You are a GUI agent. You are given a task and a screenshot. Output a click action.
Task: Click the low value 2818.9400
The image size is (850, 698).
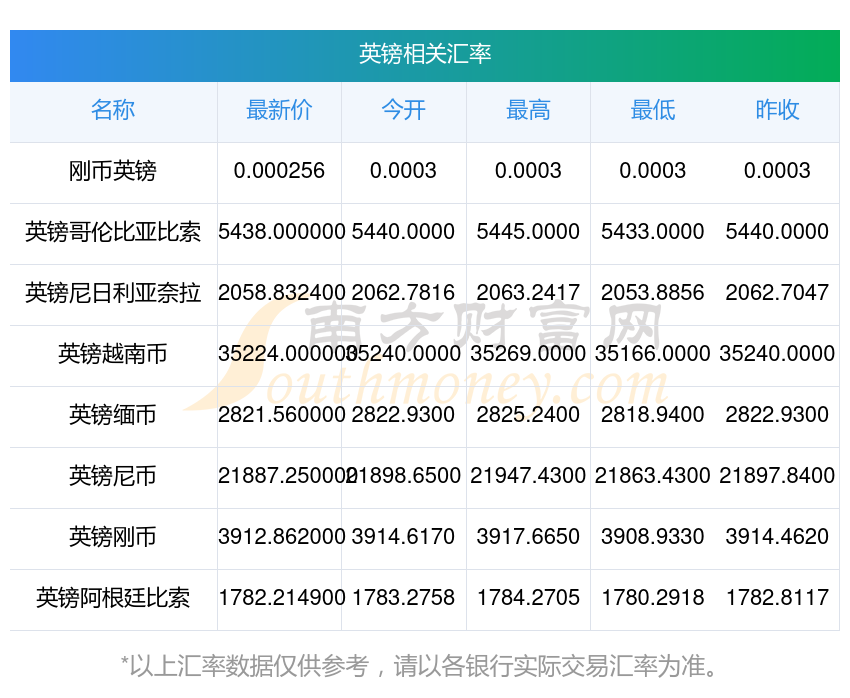[653, 415]
